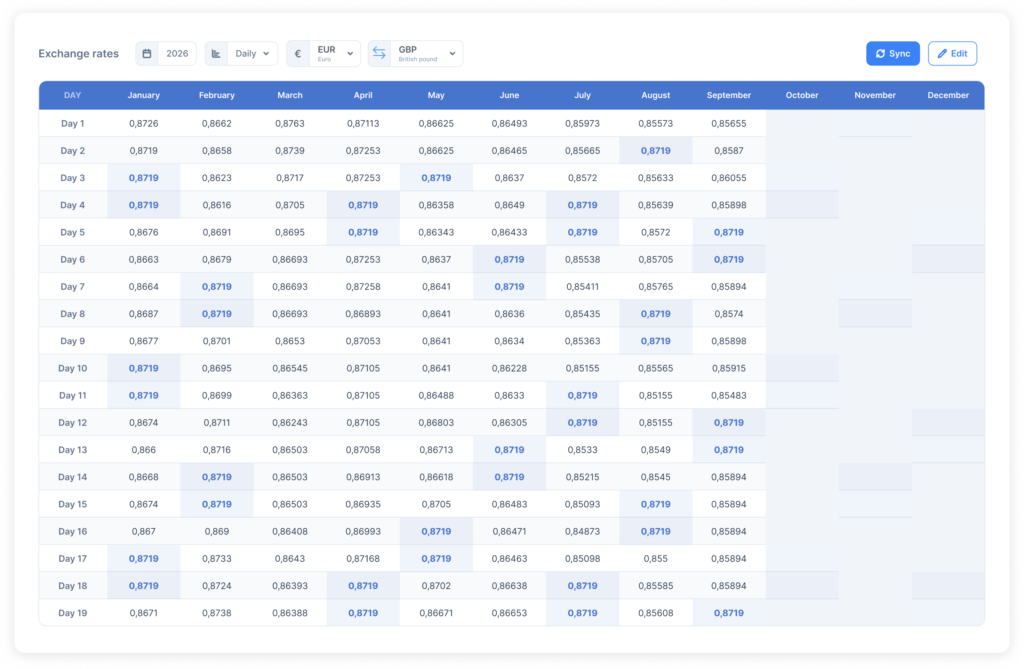1024x669 pixels.
Task: Click the June column header
Action: pos(509,95)
